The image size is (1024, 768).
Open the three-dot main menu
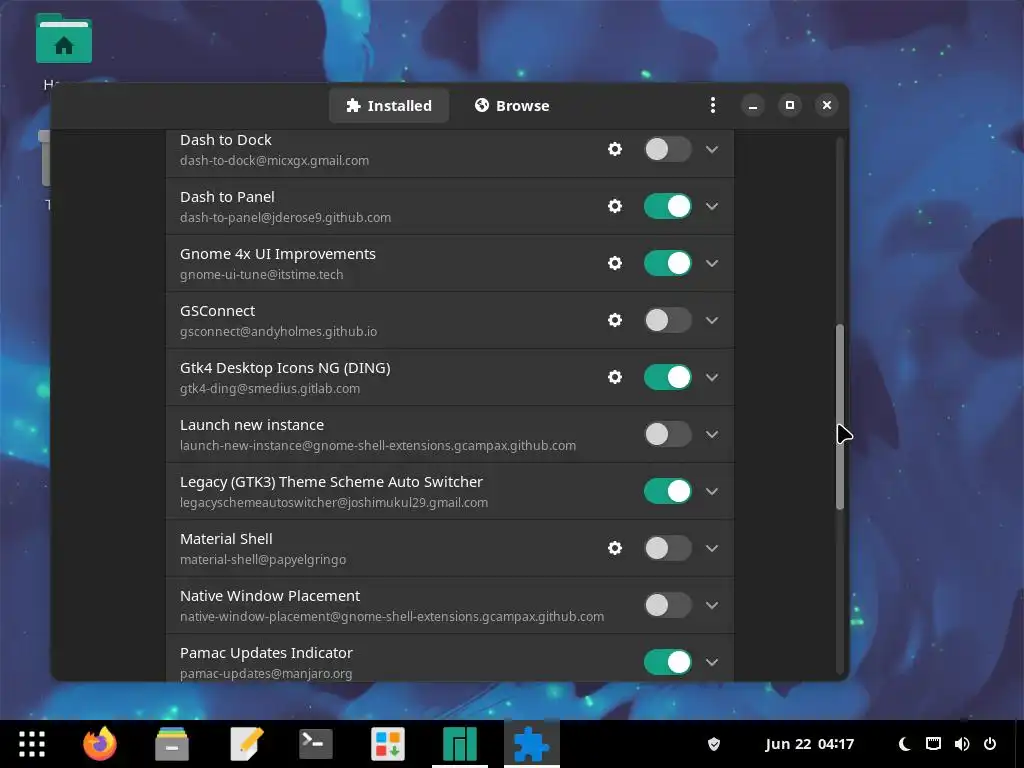(x=712, y=105)
